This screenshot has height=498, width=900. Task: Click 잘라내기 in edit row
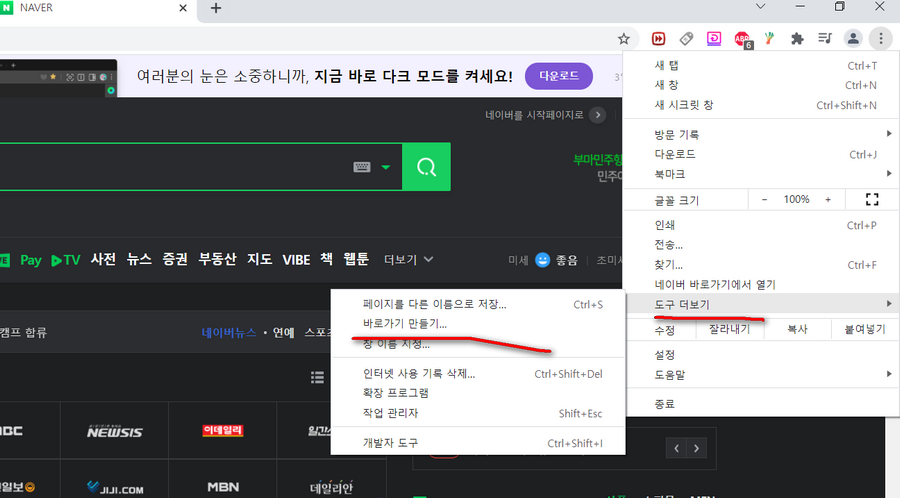[x=729, y=329]
